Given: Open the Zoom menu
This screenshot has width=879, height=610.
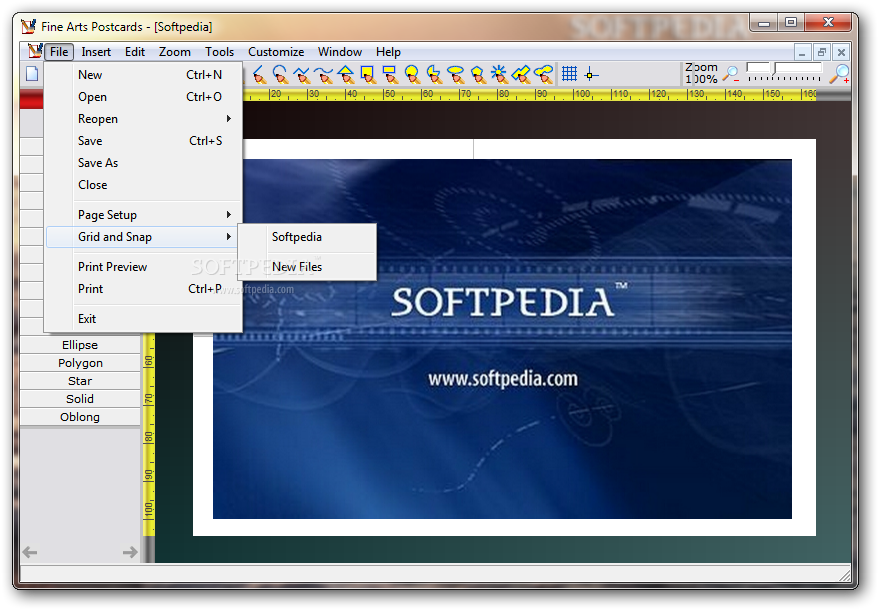Looking at the screenshot, I should (174, 52).
